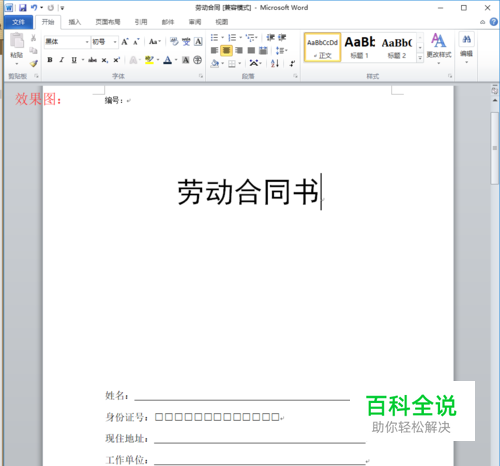Switch to the Review (审阅) tab
The width and height of the screenshot is (500, 466).
195,22
